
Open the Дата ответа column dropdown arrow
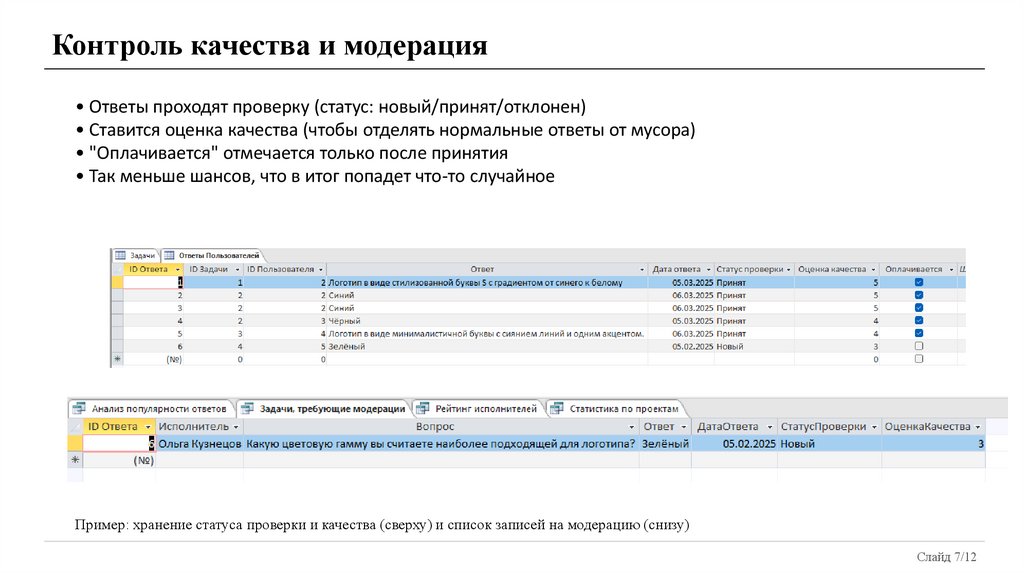click(708, 270)
